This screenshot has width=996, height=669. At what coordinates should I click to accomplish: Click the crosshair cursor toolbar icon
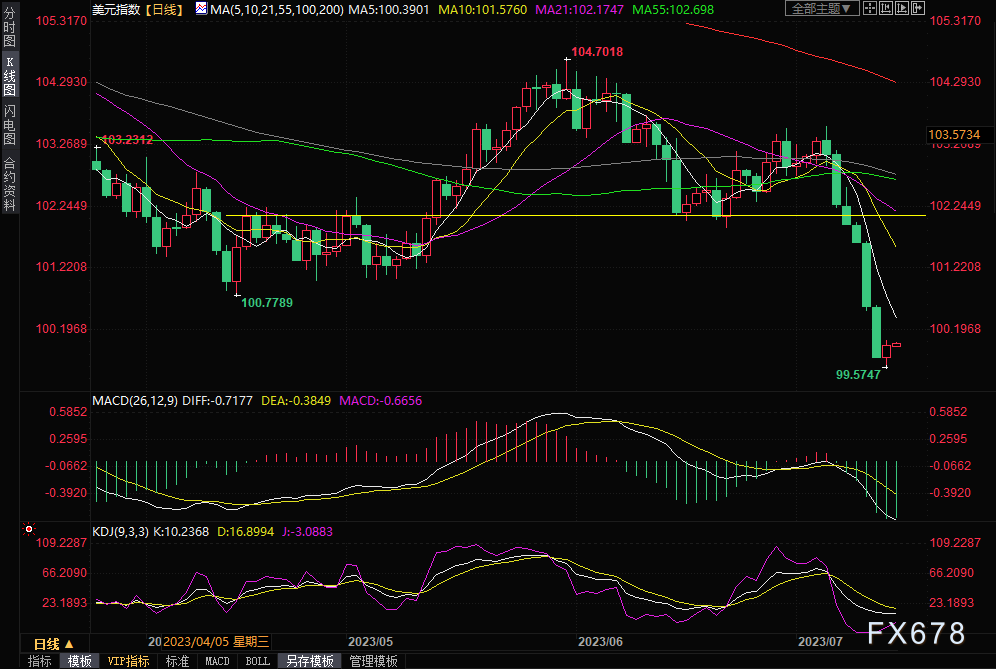click(x=870, y=8)
